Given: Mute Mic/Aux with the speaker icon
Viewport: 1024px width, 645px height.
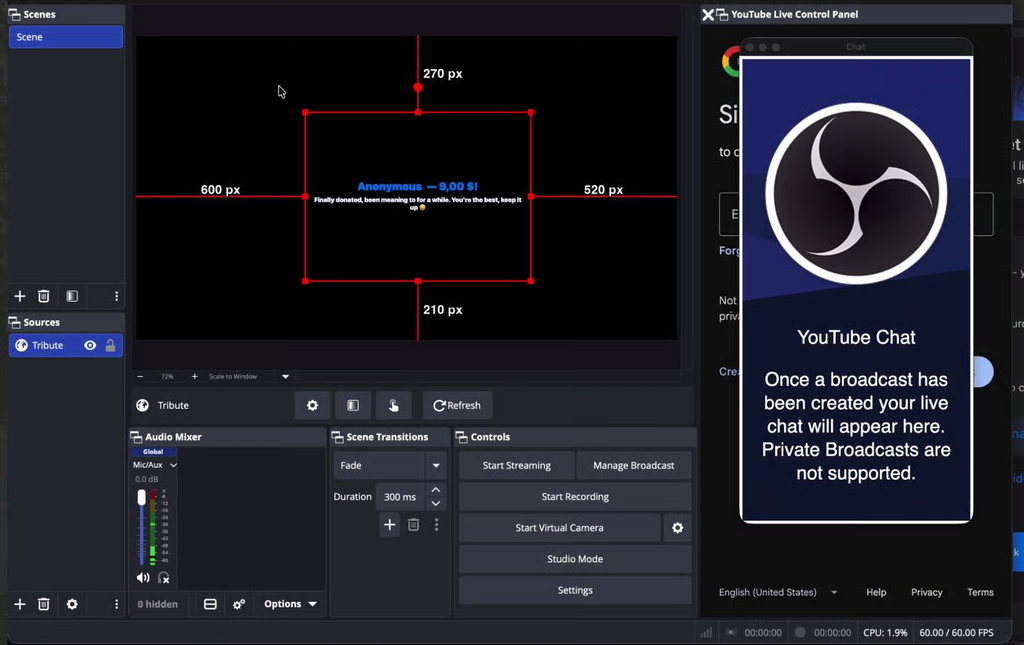Looking at the screenshot, I should tap(143, 578).
